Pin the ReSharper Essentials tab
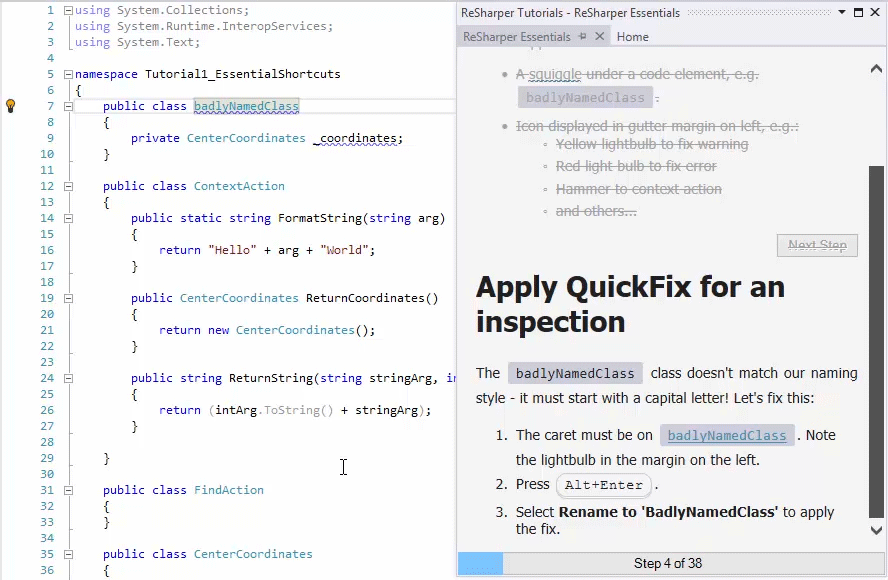The height and width of the screenshot is (580, 888). click(583, 36)
